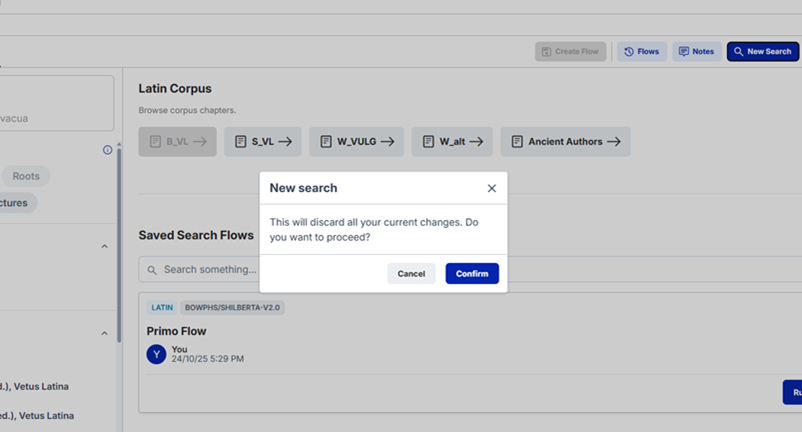This screenshot has height=432, width=802.
Task: Click the info icon in left sidebar
Action: pos(108,150)
